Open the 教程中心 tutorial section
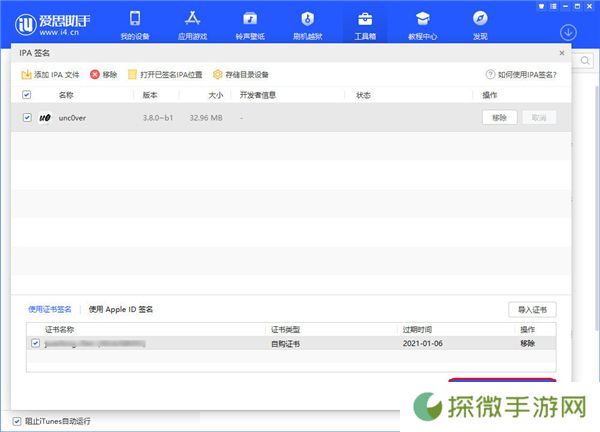 [x=422, y=25]
